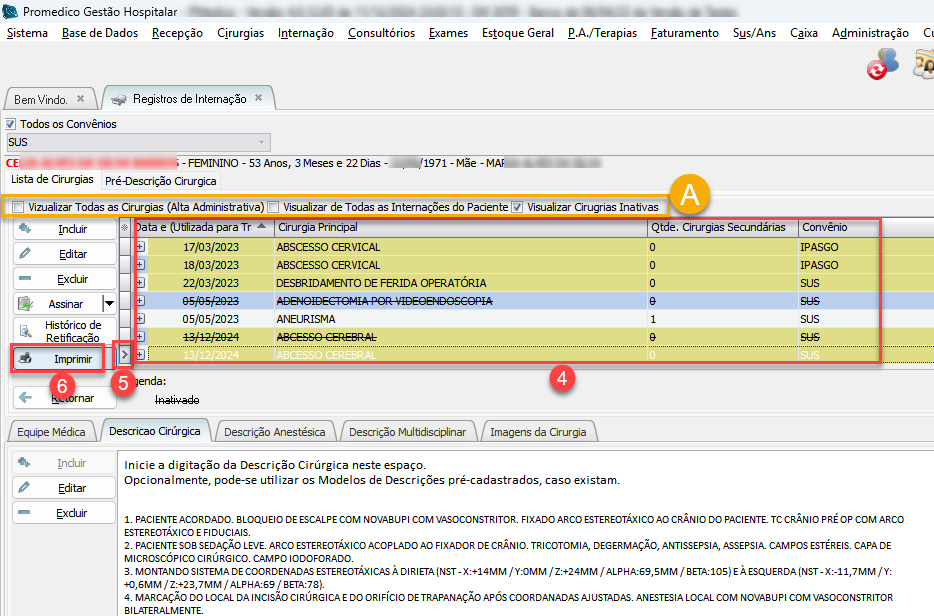Close the Registros de Internação tab
Image resolution: width=934 pixels, height=616 pixels.
(x=258, y=99)
